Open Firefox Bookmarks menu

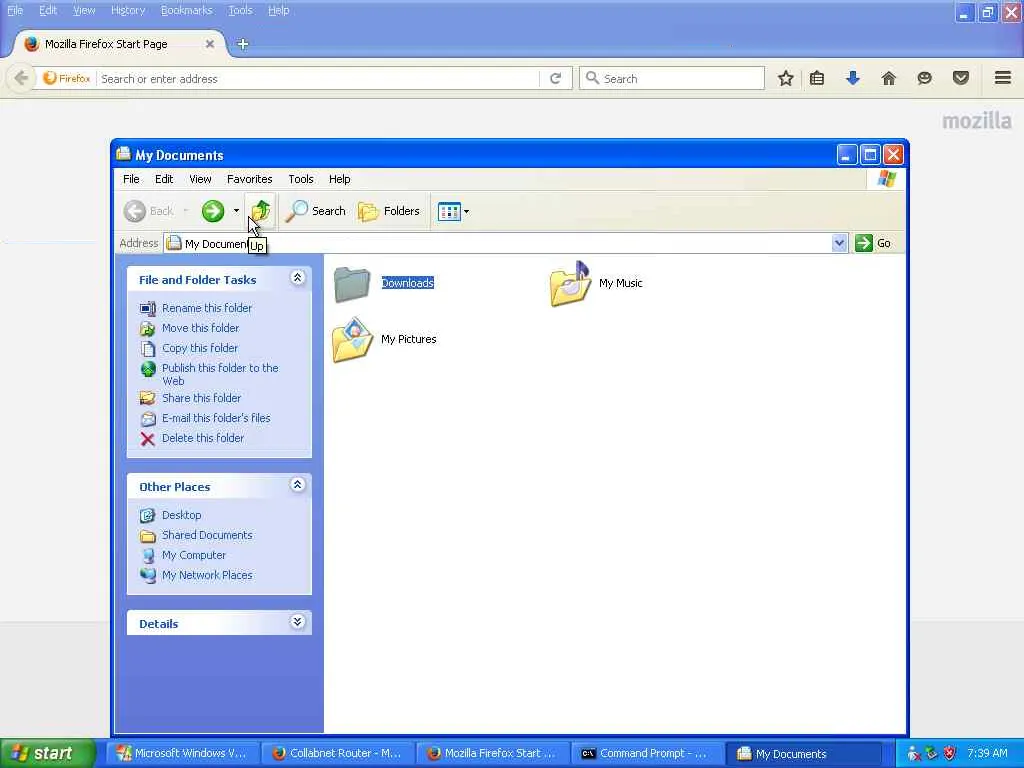tap(187, 10)
